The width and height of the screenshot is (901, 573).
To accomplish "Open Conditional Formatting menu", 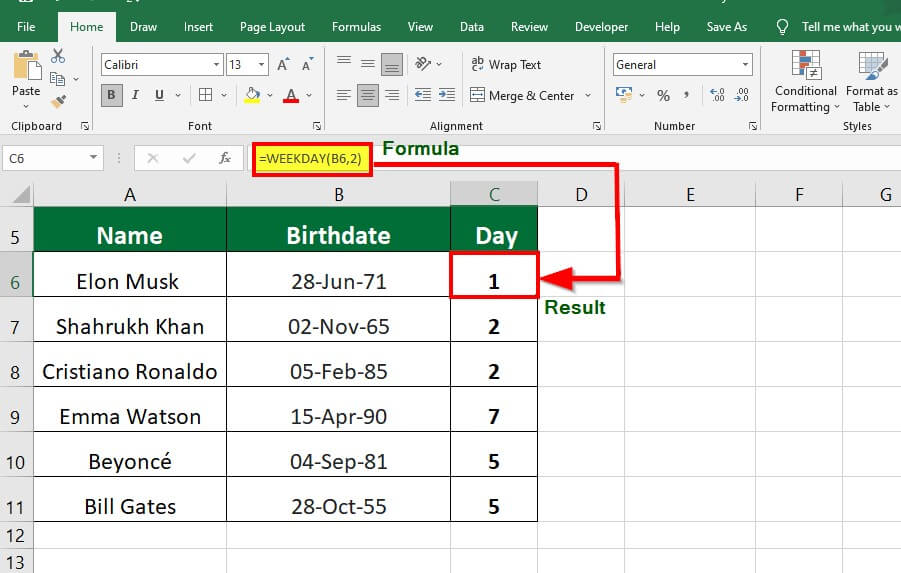I will pyautogui.click(x=805, y=81).
